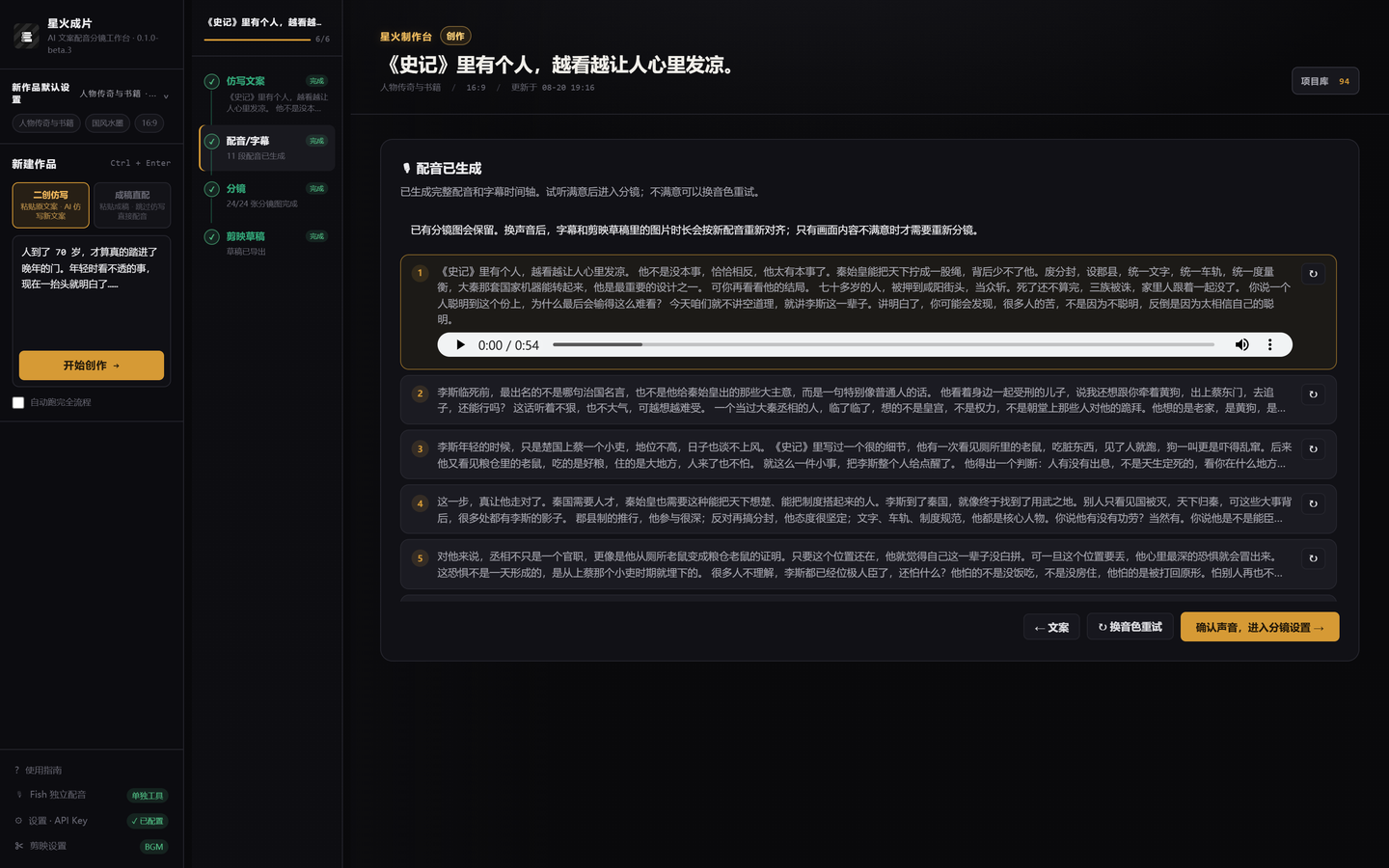The width and height of the screenshot is (1389, 868).
Task: Click the 创作 badge in the header
Action: pyautogui.click(x=455, y=37)
